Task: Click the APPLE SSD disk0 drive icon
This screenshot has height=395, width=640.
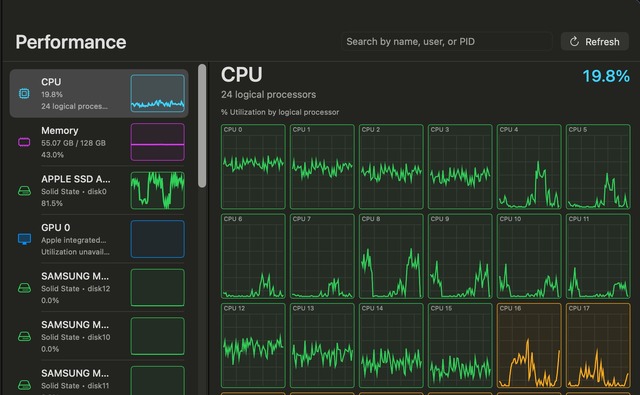Action: (24, 191)
